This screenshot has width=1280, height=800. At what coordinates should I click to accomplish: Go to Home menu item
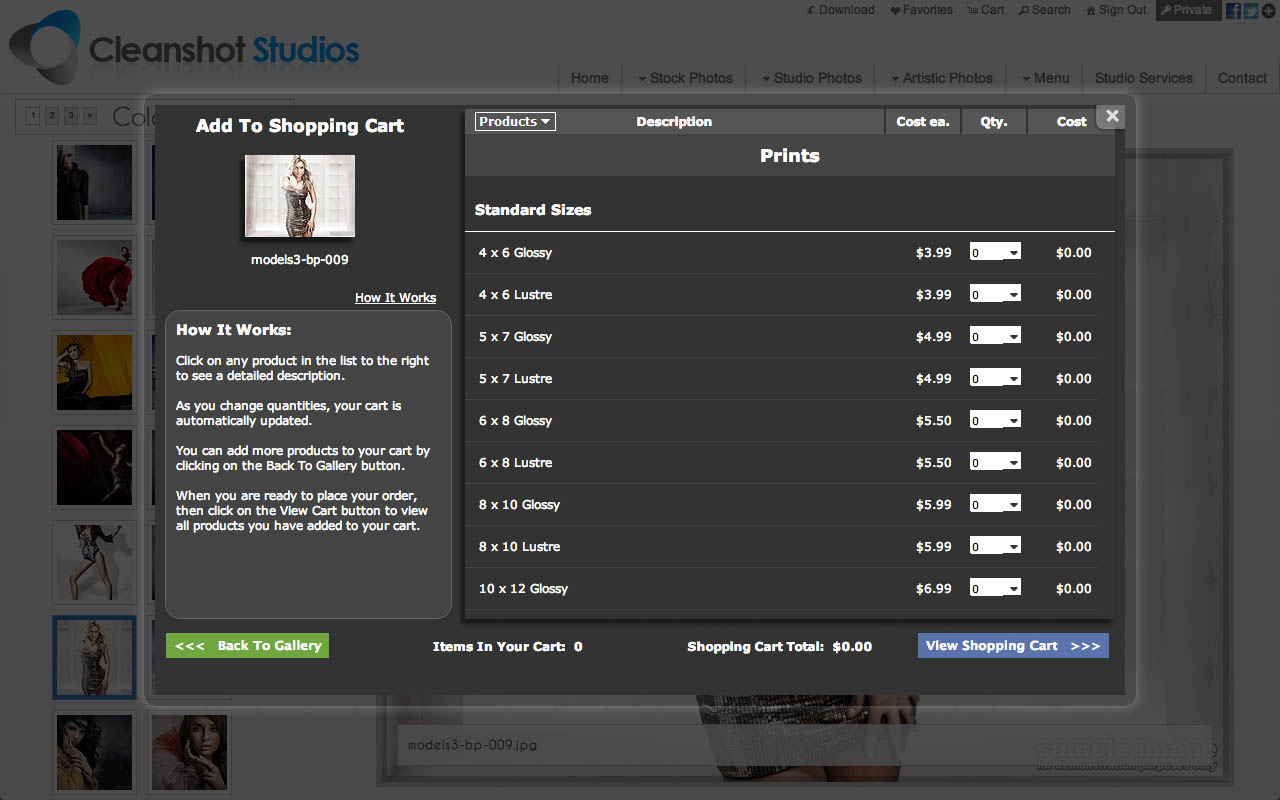click(589, 78)
